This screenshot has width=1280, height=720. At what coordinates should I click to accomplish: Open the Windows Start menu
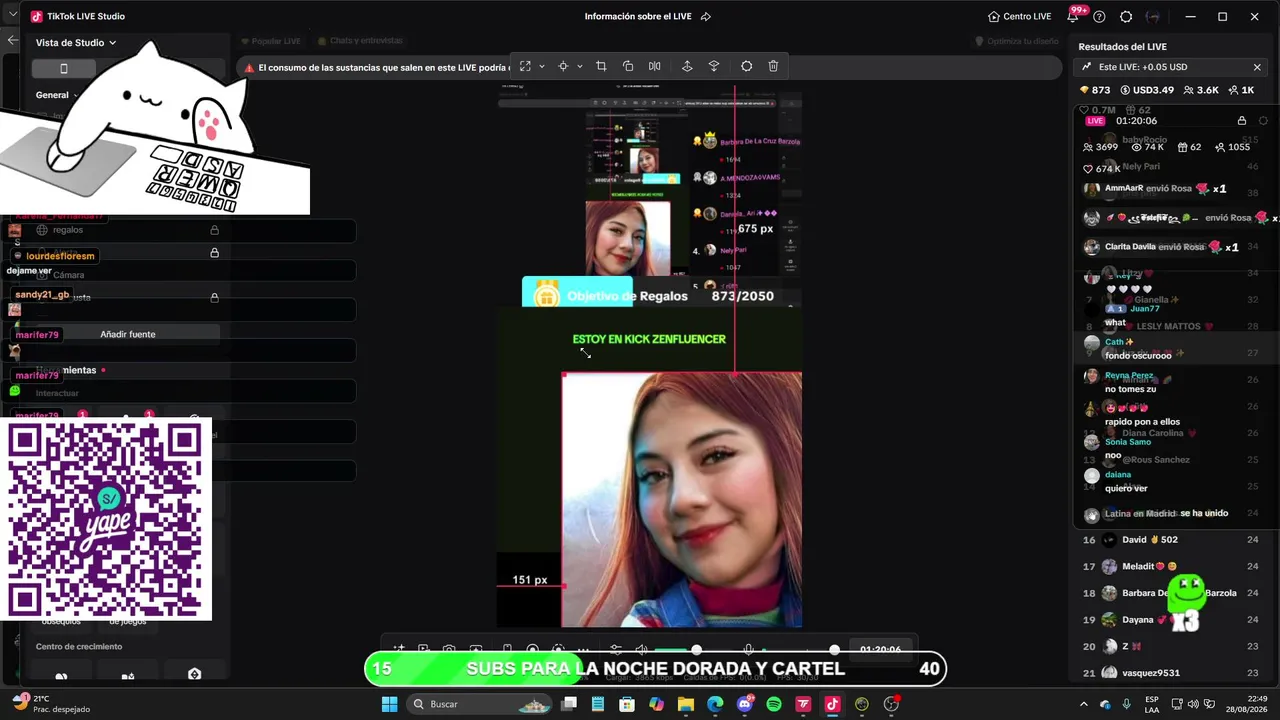(389, 704)
